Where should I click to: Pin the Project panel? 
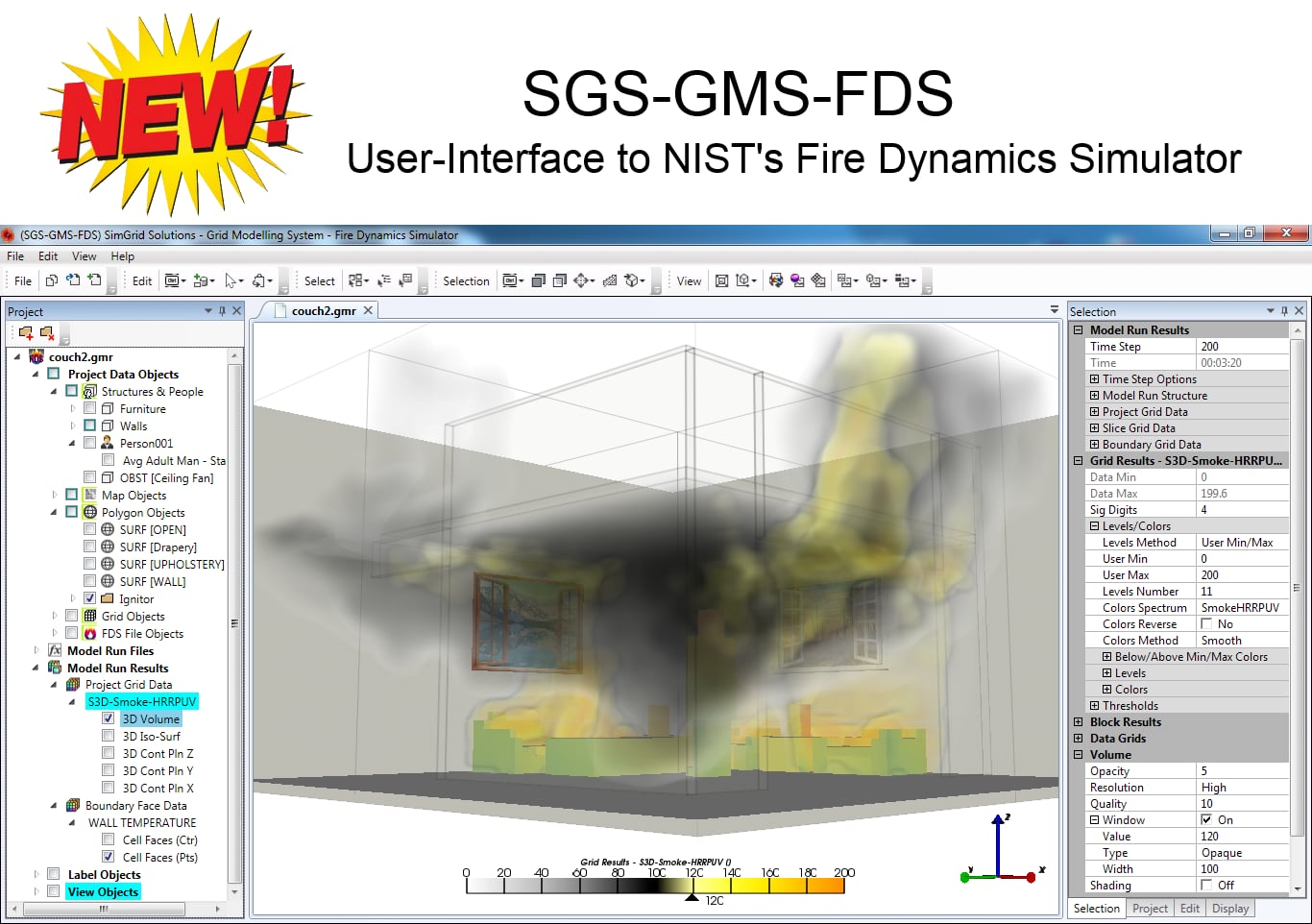point(223,310)
